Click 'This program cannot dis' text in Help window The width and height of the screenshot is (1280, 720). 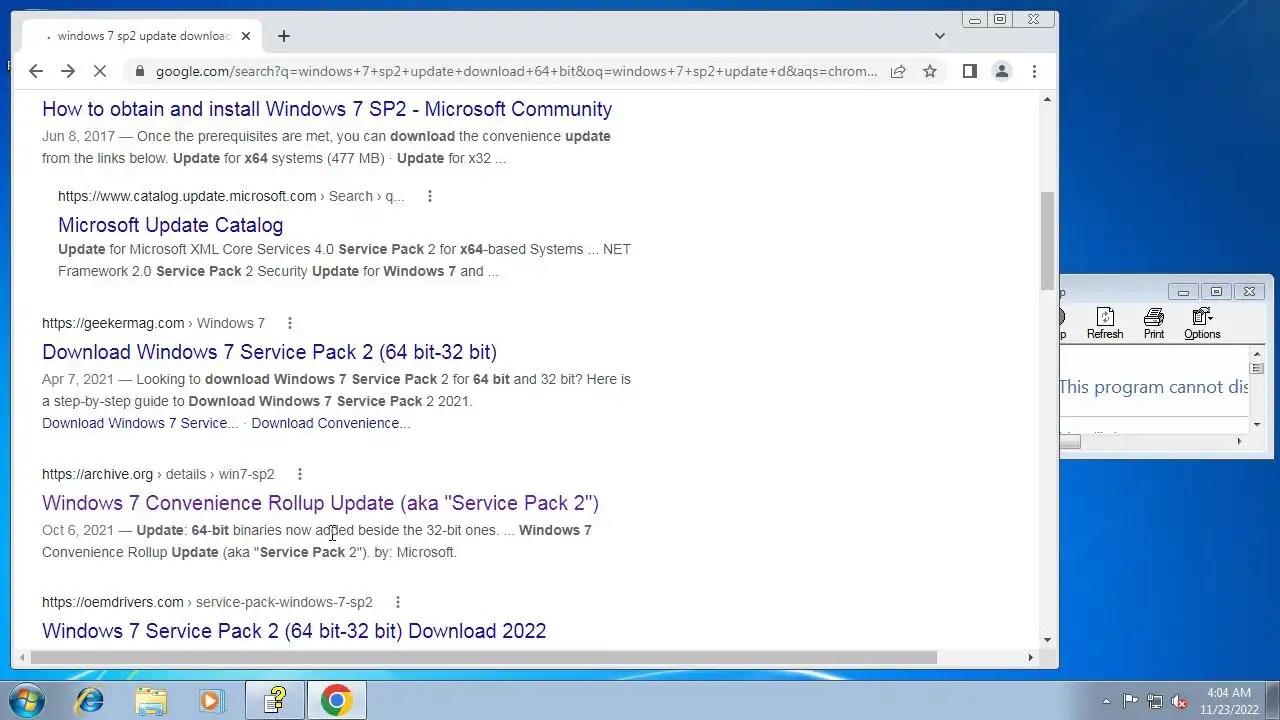tap(1153, 387)
